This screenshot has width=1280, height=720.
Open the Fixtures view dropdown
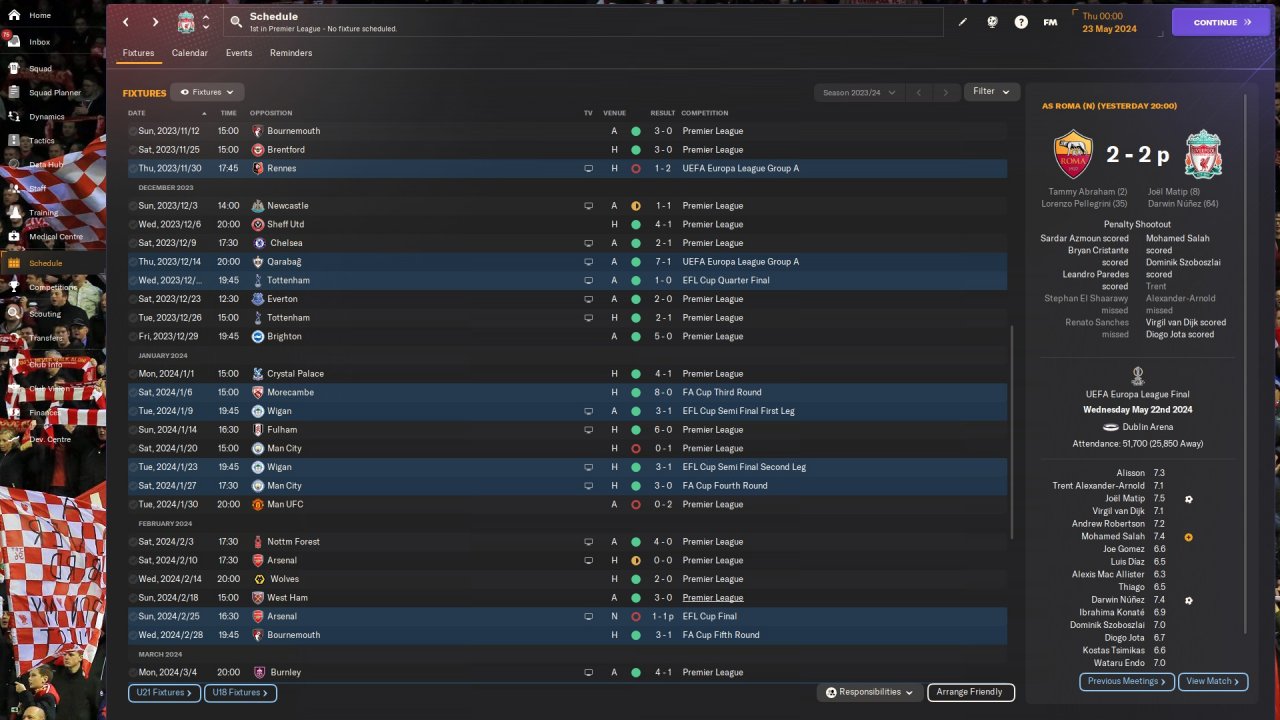(207, 92)
